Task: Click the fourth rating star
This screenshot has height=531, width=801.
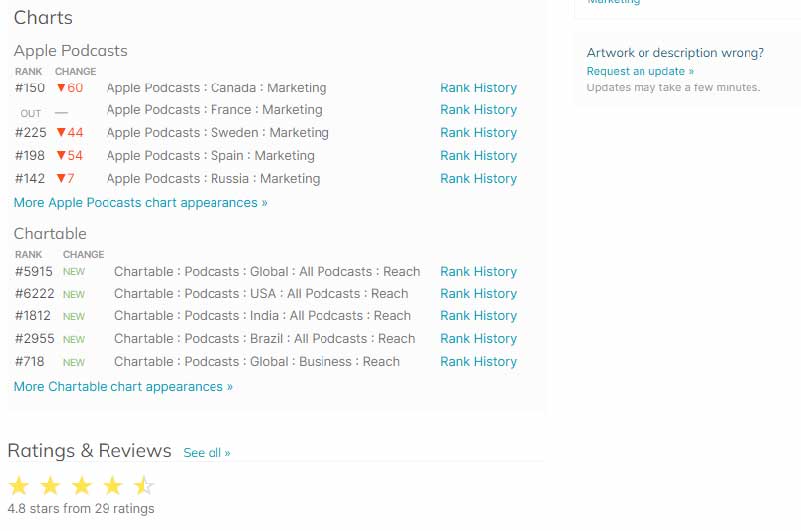Action: pos(112,486)
